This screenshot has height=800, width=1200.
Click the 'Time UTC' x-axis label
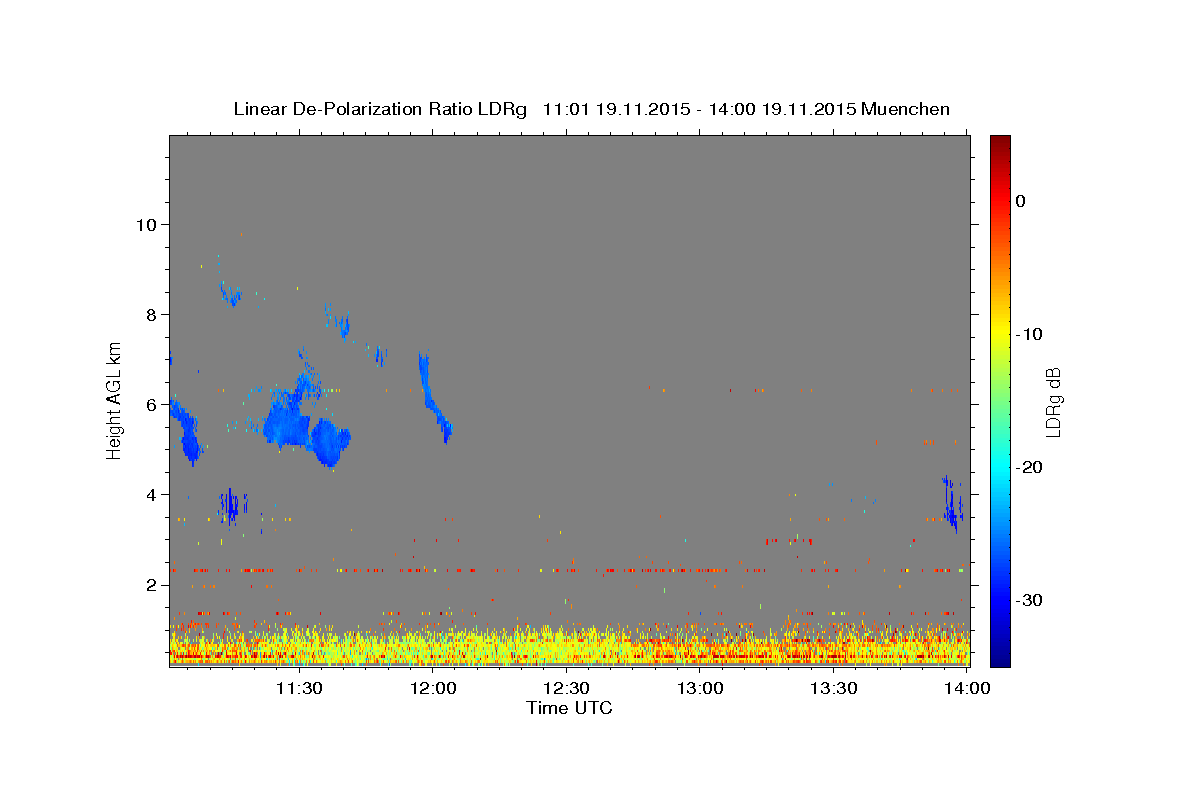point(569,708)
